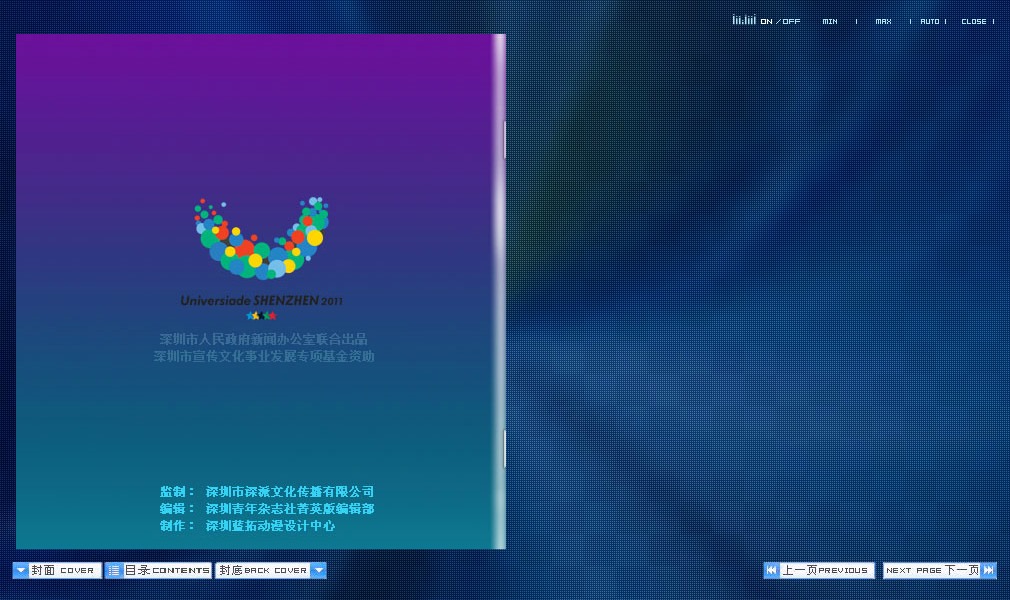The width and height of the screenshot is (1010, 600).
Task: Click text '深圳市深派文化传播有限公司'
Action: pyautogui.click(x=290, y=492)
